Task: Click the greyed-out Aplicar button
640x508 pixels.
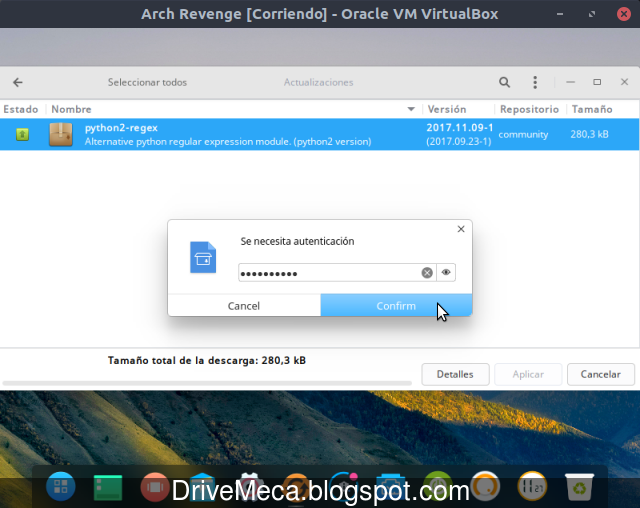Action: 528,374
